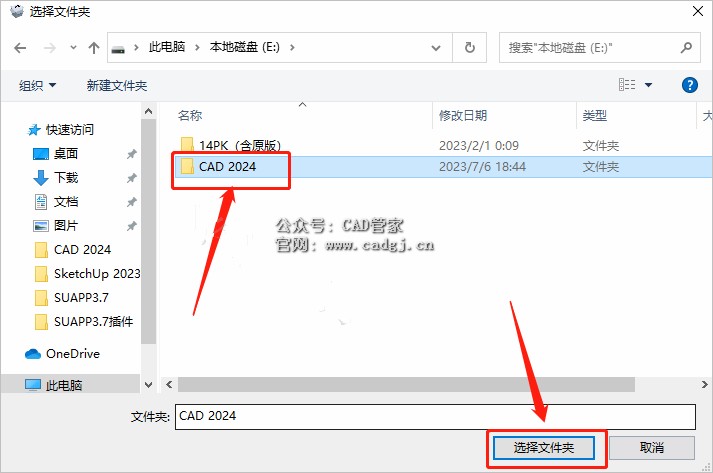The width and height of the screenshot is (713, 473).
Task: Open the view options dropdown arrow
Action: [x=648, y=85]
